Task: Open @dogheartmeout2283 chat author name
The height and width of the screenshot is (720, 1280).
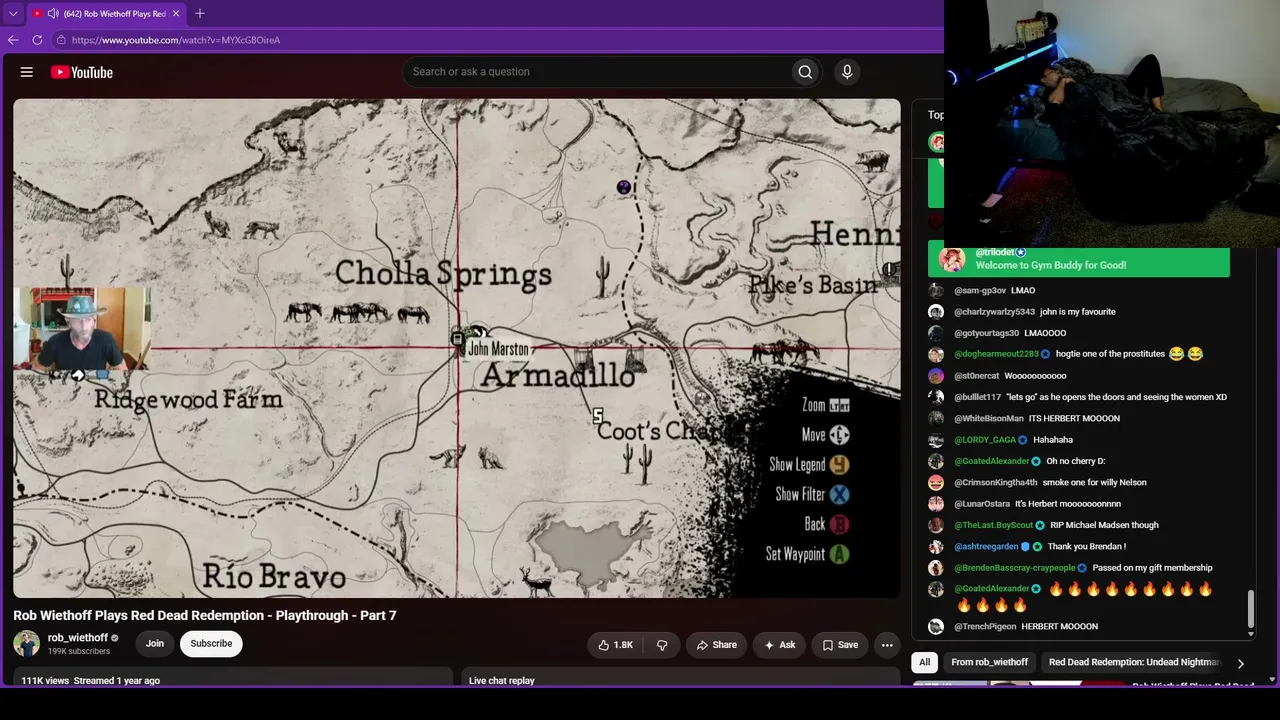Action: coord(996,354)
